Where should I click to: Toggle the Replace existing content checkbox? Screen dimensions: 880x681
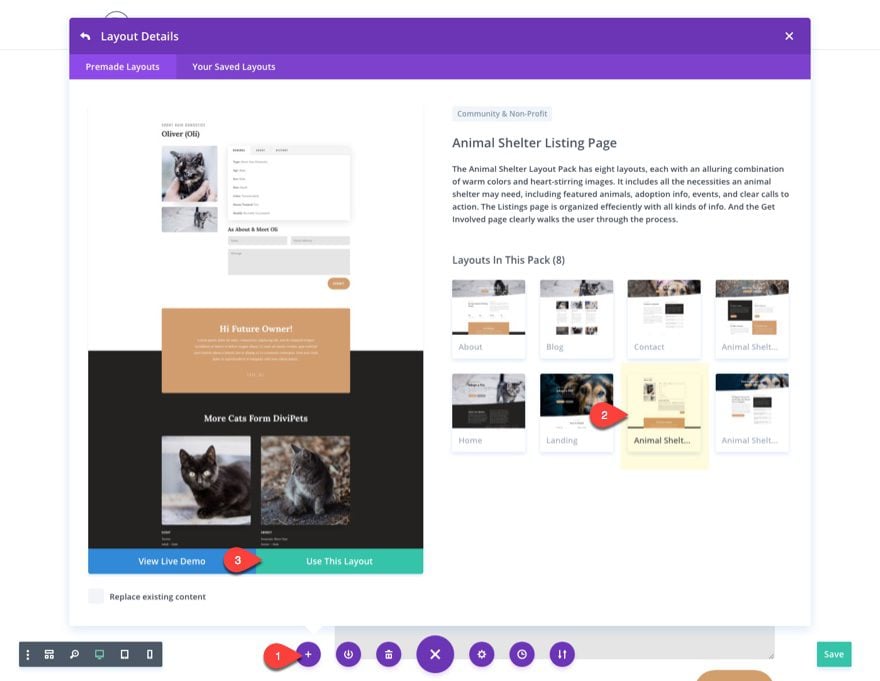[96, 596]
